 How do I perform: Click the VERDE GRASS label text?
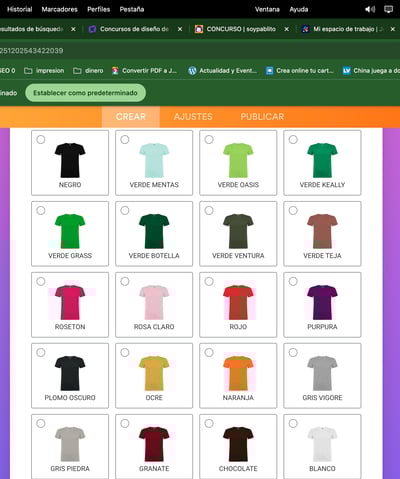[x=70, y=256]
